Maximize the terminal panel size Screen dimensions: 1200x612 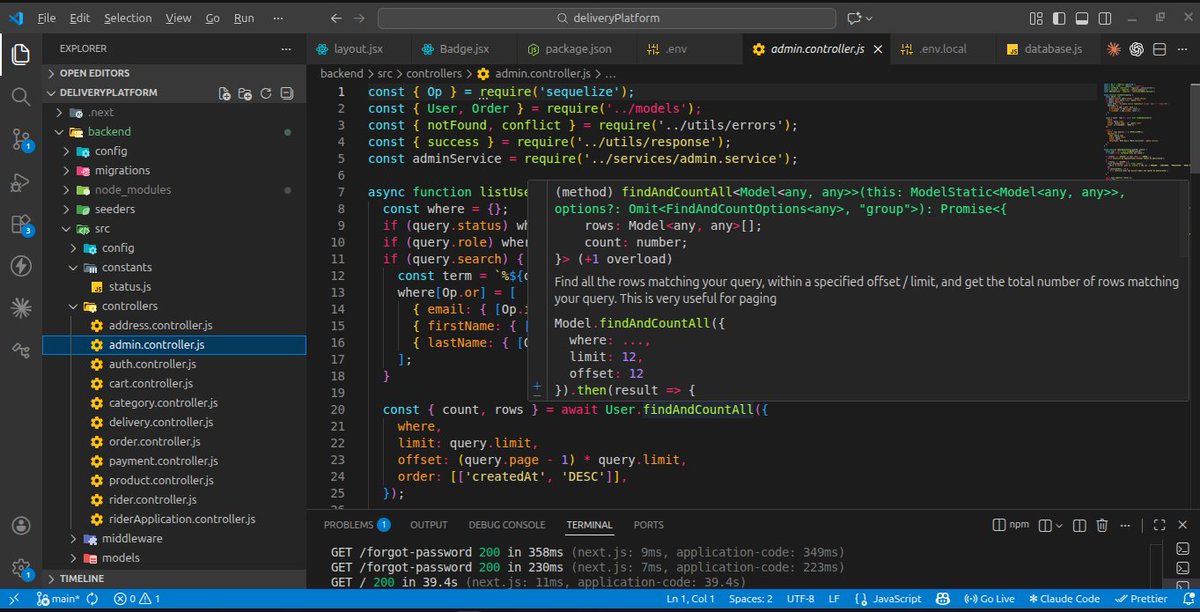click(x=1158, y=525)
